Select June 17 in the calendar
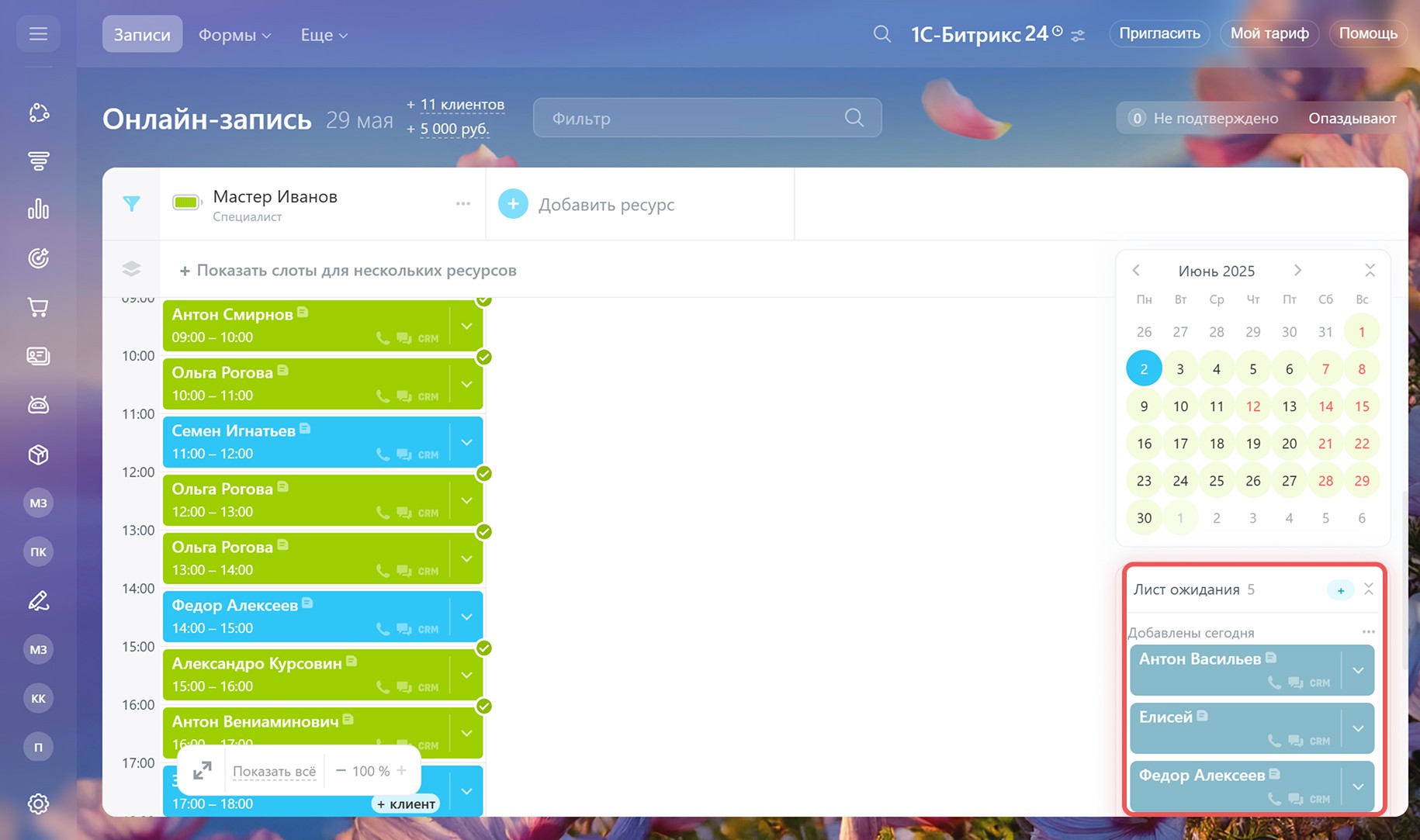 point(1180,444)
